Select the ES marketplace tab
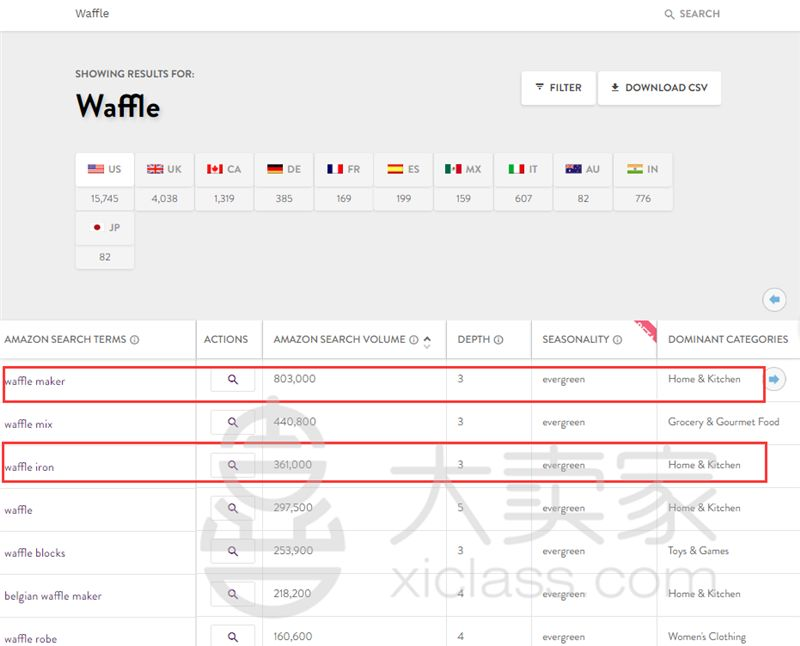This screenshot has height=646, width=800. coord(403,169)
